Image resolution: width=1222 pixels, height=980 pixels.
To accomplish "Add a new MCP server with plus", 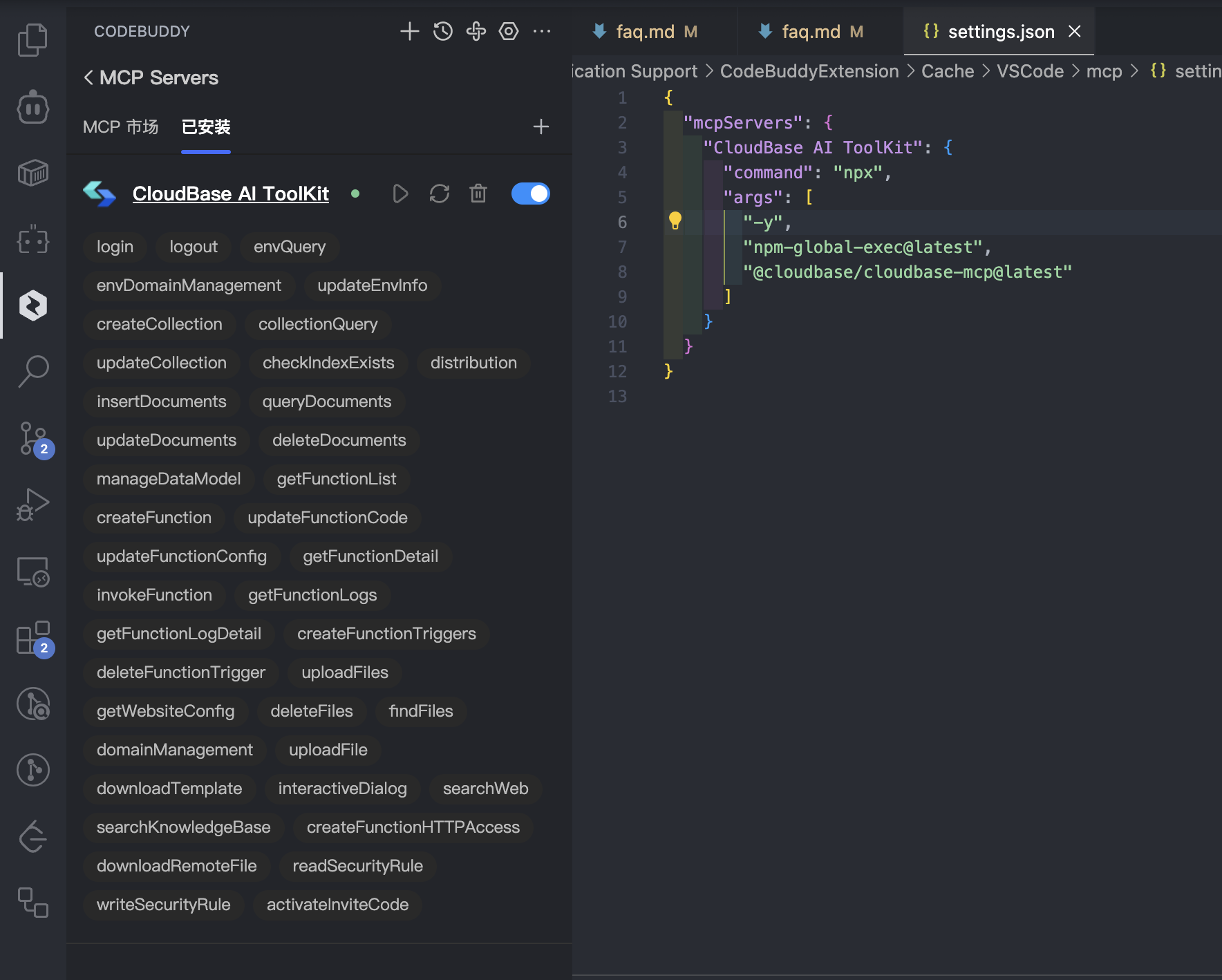I will pyautogui.click(x=541, y=126).
